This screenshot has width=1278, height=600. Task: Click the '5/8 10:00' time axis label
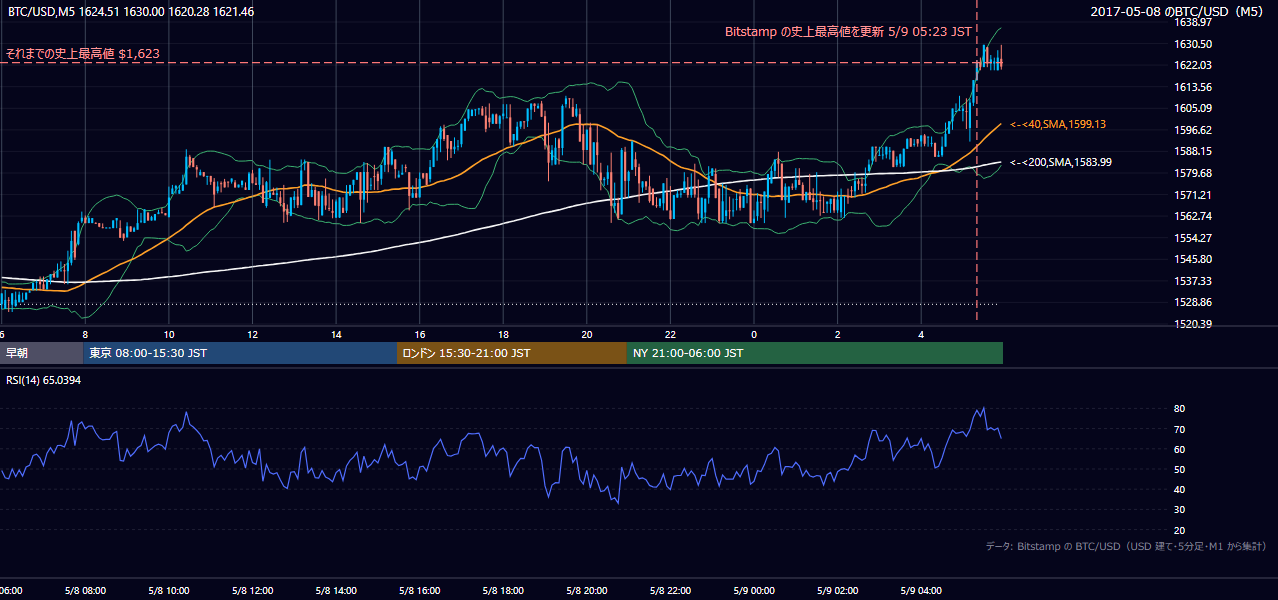click(169, 591)
